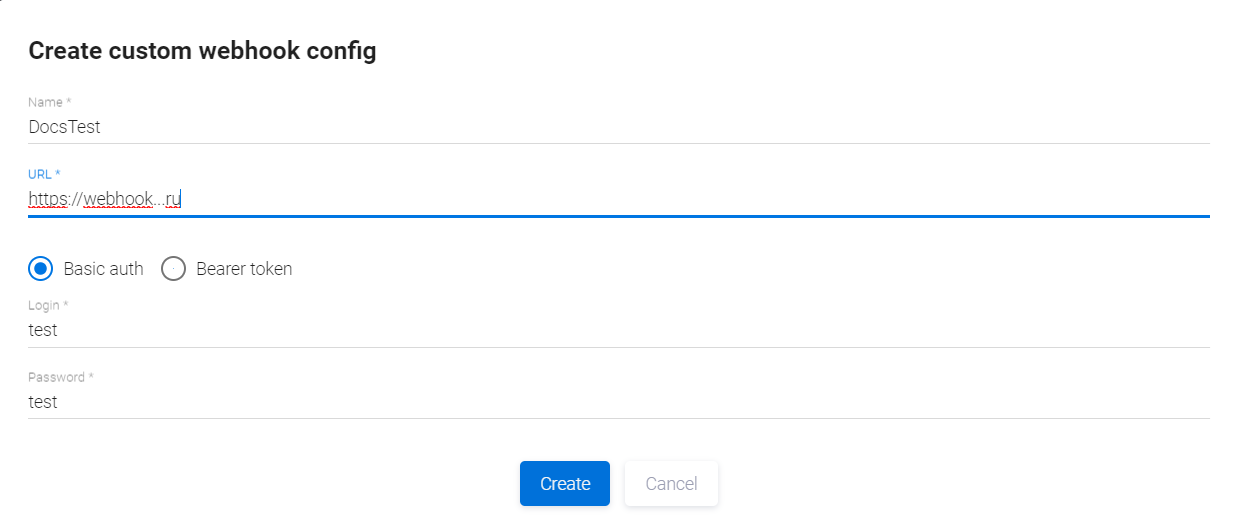Screen dimensions: 1234x522
Task: Click the 'Basic auth' label text
Action: click(x=103, y=269)
